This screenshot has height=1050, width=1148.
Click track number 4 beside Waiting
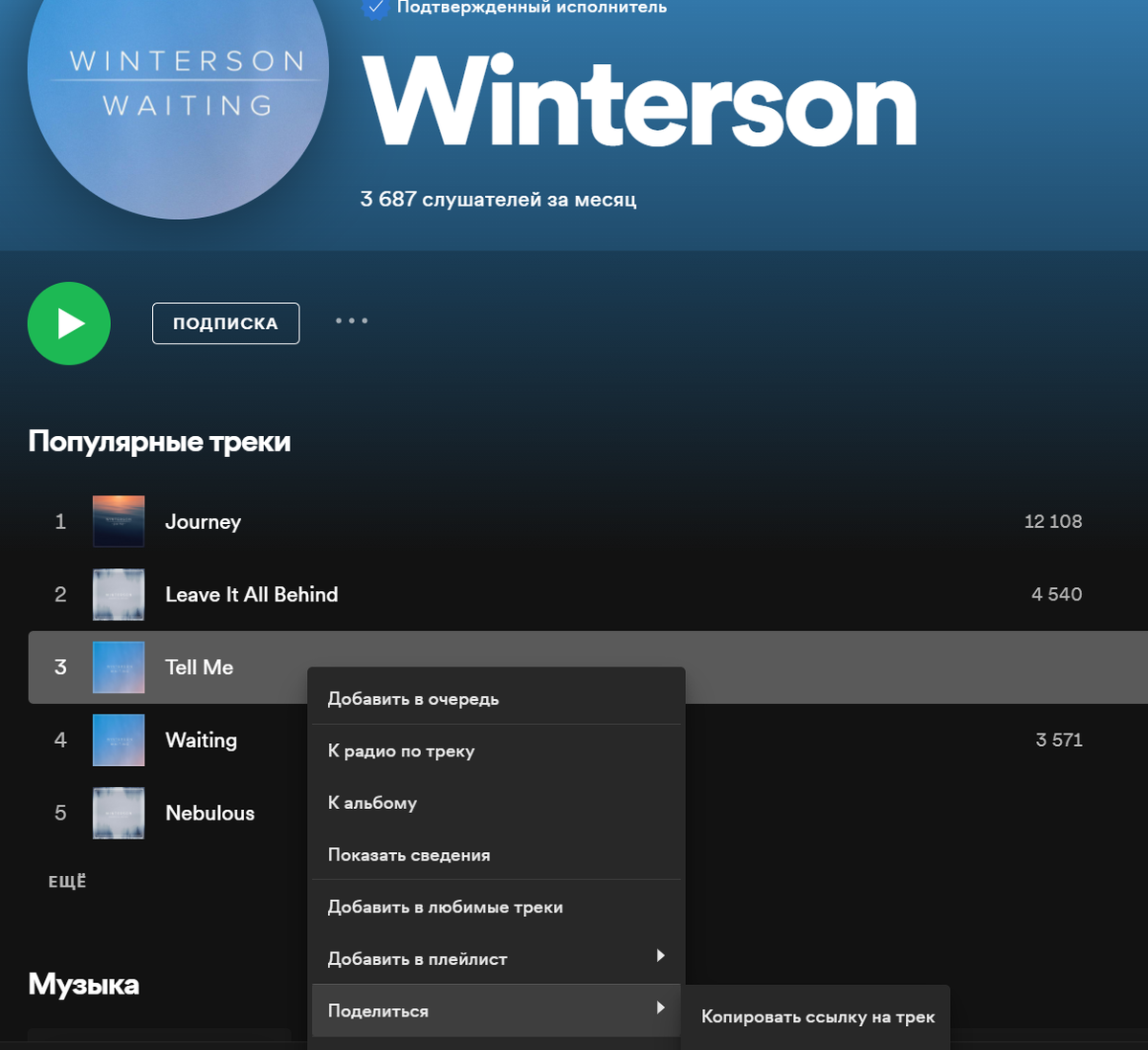tap(60, 740)
